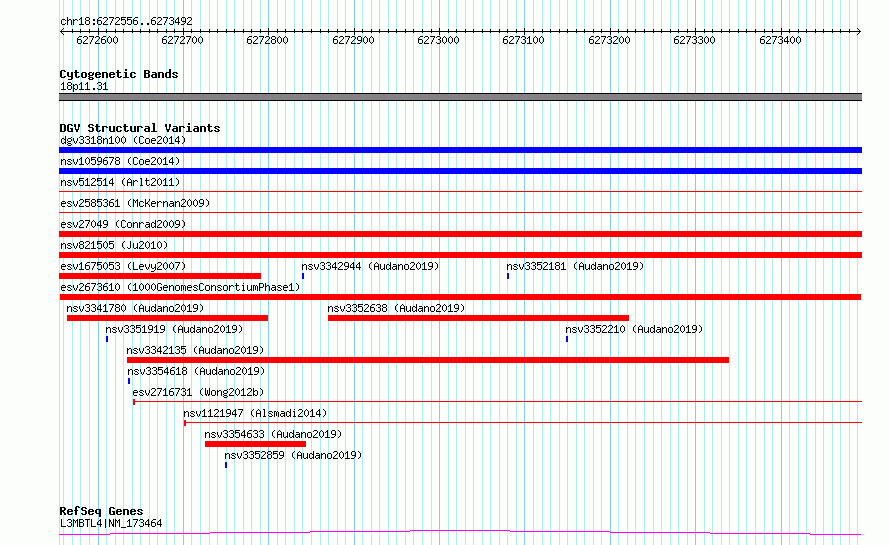Click the nsv3352638 (Audano2019) red bar
The height and width of the screenshot is (545, 890).
(x=478, y=318)
